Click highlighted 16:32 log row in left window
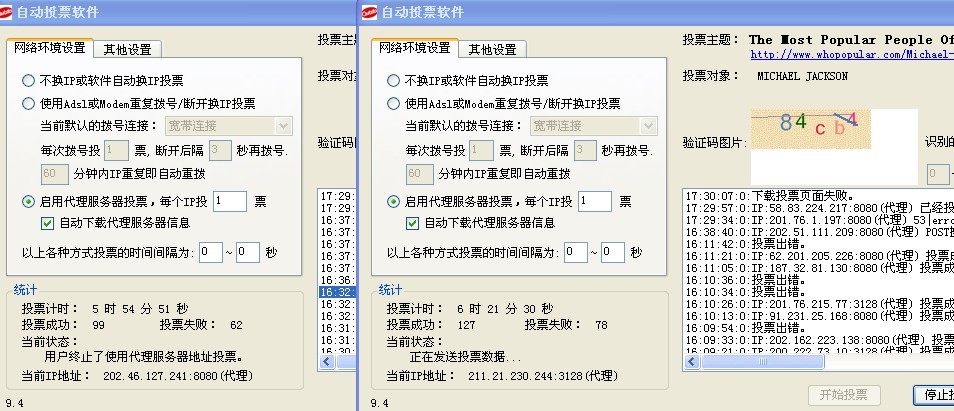 [337, 292]
